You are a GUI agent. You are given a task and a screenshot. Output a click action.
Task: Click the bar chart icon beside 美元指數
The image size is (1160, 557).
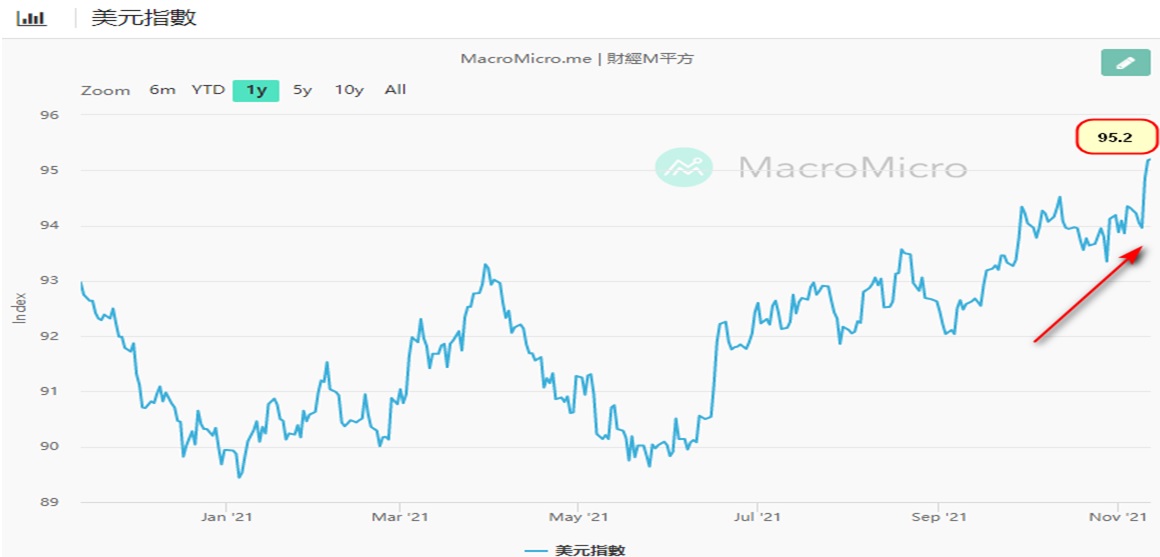click(x=32, y=18)
